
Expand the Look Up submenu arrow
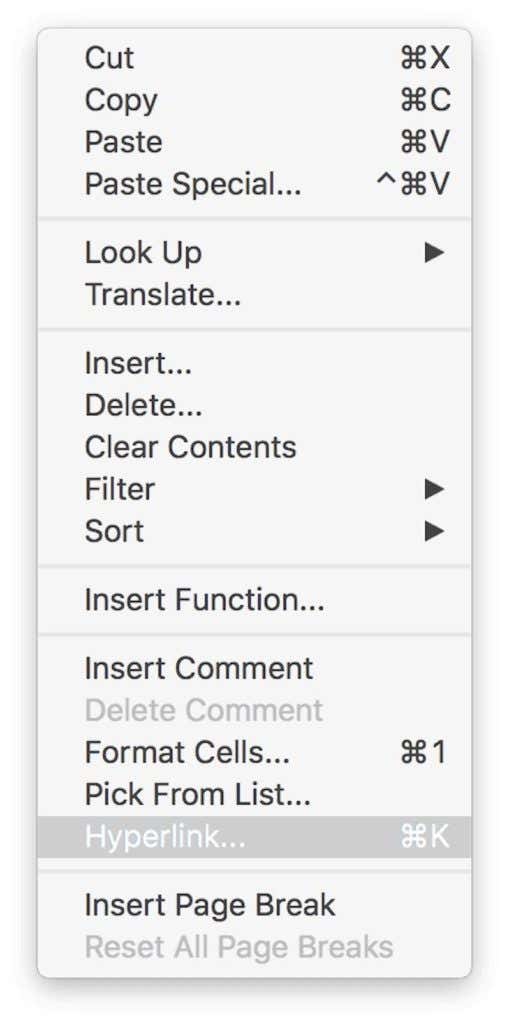(x=435, y=253)
